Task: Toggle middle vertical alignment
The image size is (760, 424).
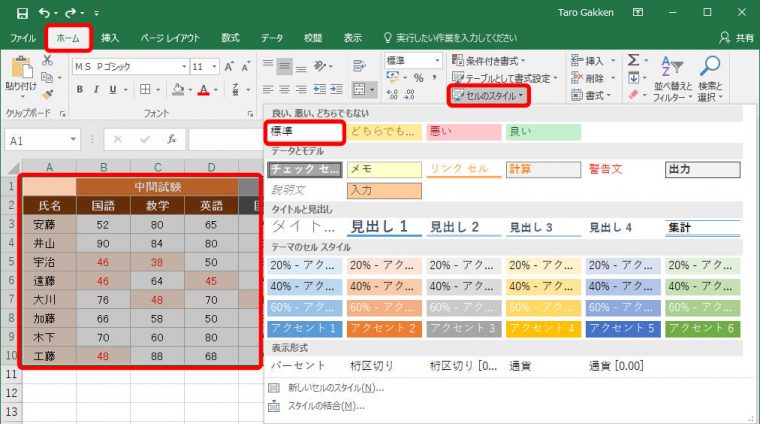Action: click(x=285, y=66)
